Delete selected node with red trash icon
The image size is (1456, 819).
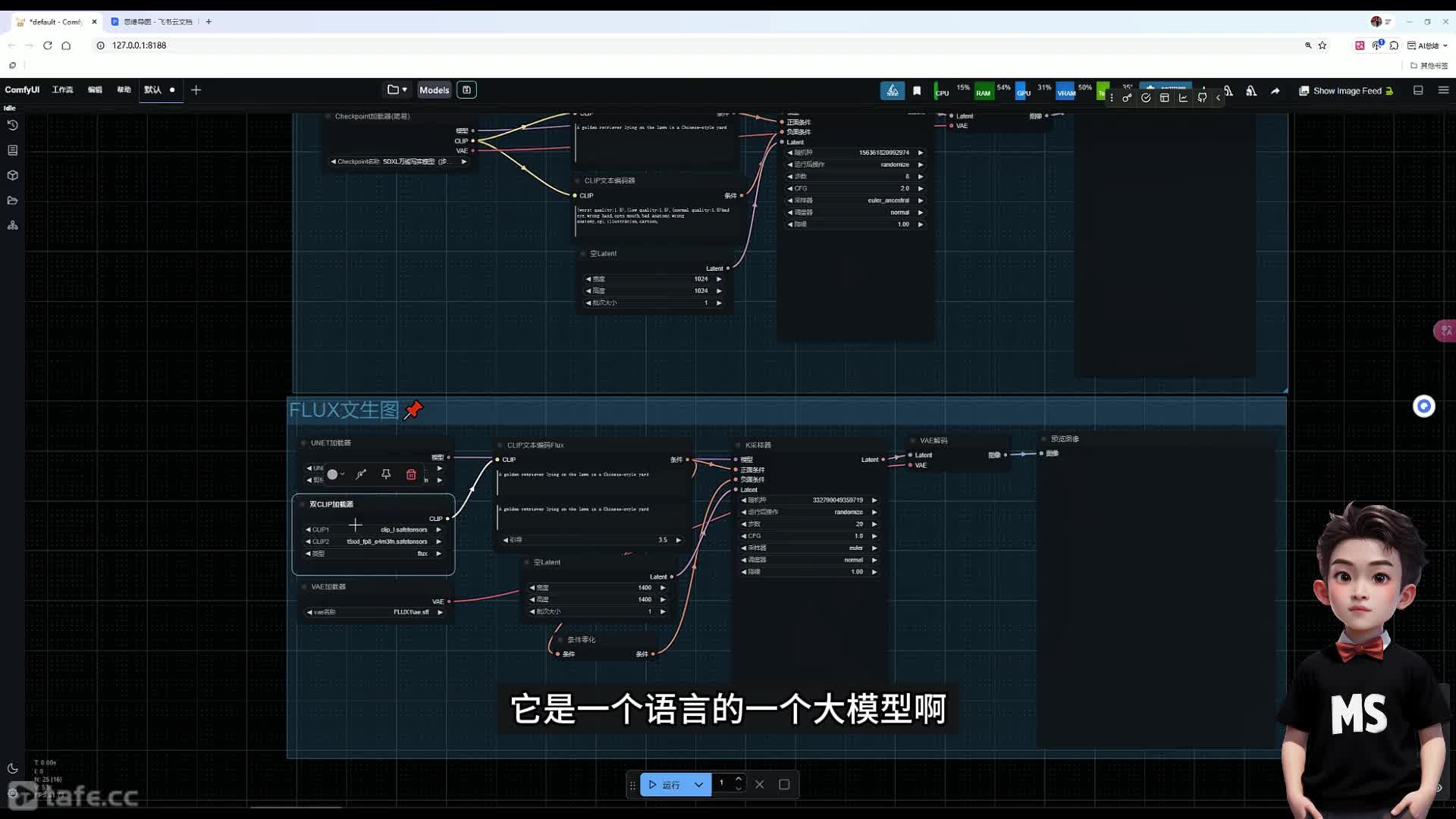coord(411,474)
